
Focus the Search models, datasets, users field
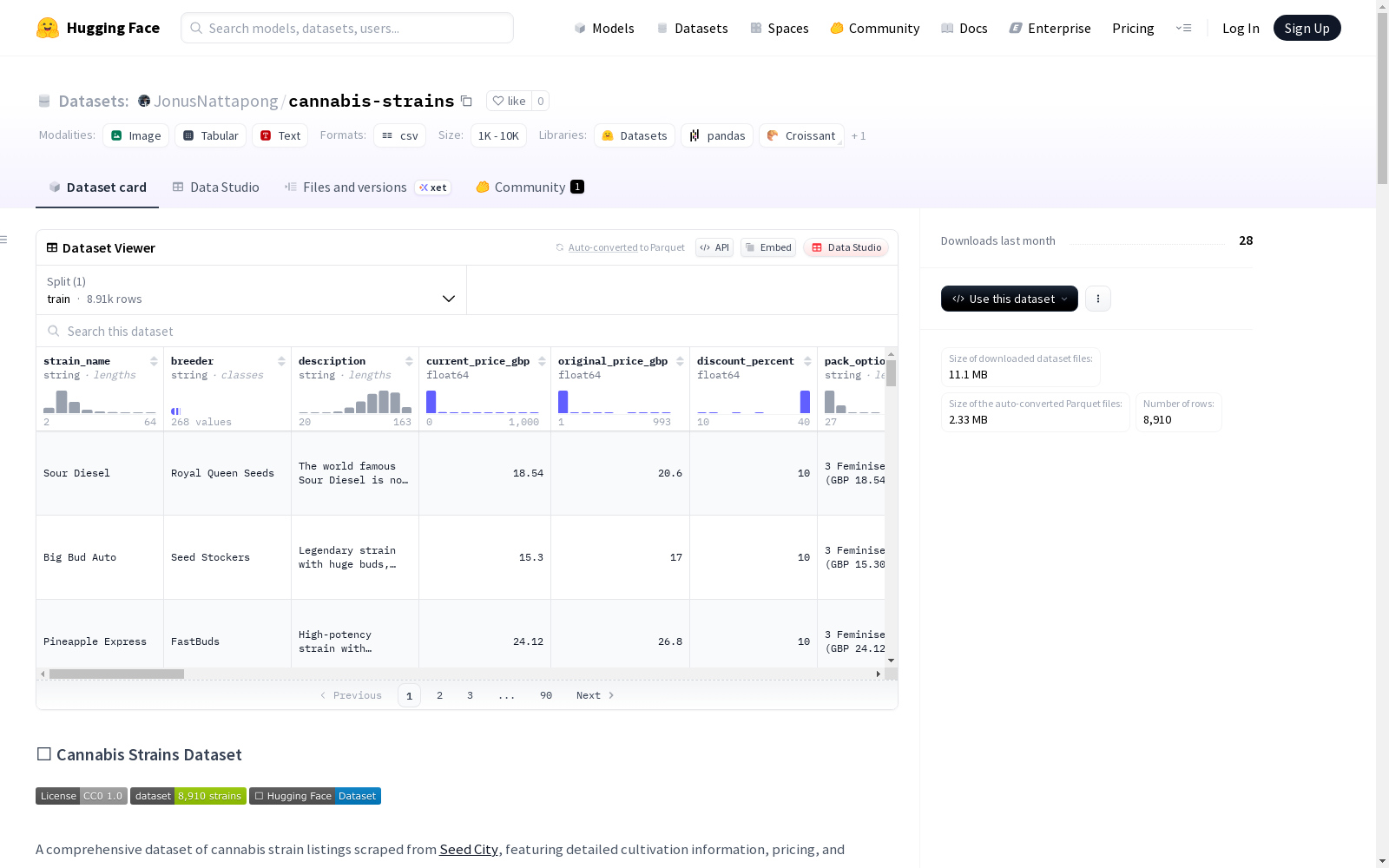coord(347,28)
